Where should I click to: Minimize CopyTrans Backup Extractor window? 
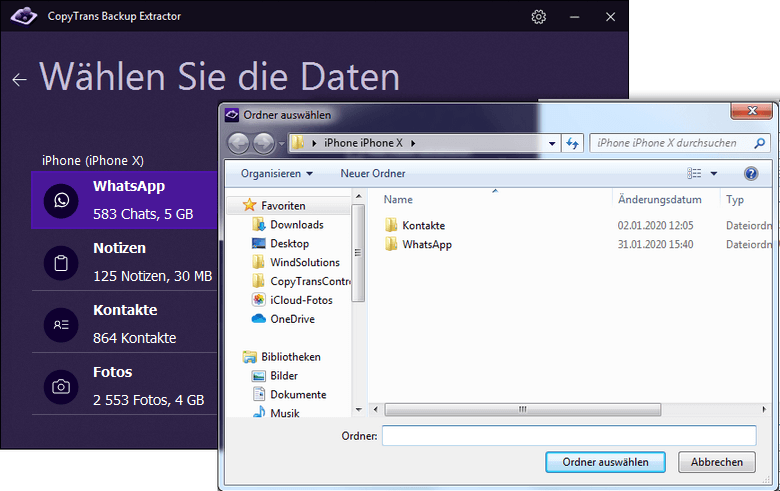tap(575, 17)
